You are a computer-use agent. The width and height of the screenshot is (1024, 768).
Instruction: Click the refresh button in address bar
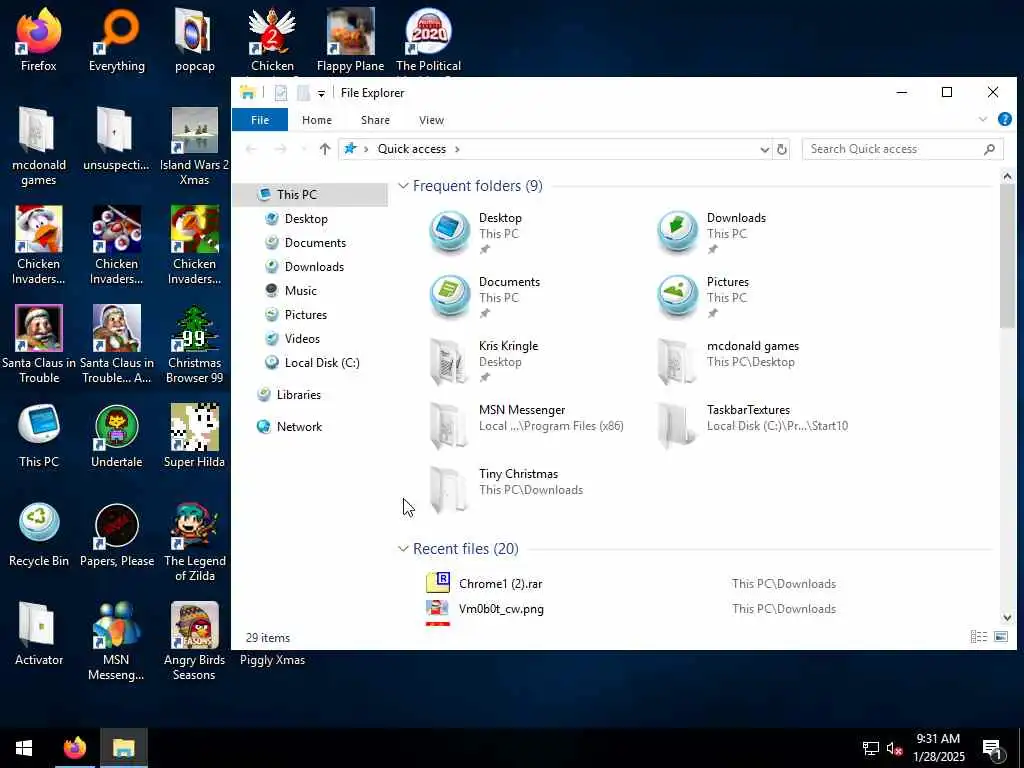pos(782,149)
